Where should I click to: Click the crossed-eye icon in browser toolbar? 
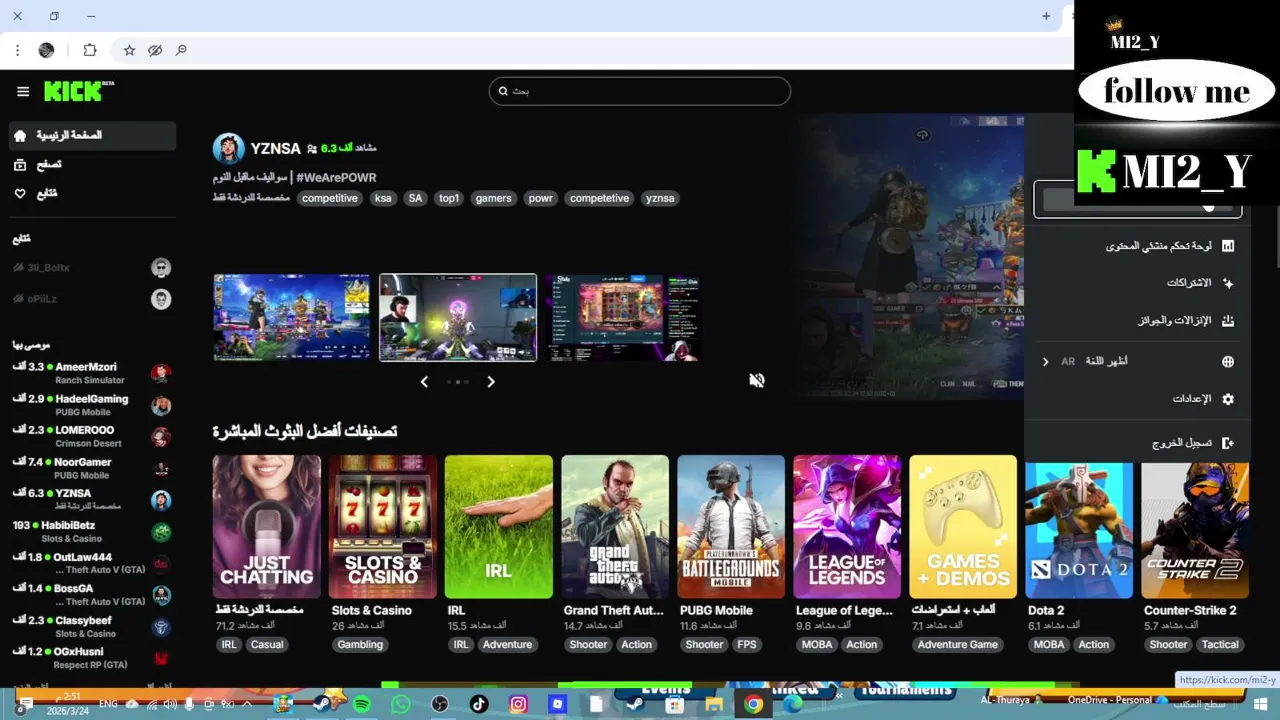coord(155,50)
